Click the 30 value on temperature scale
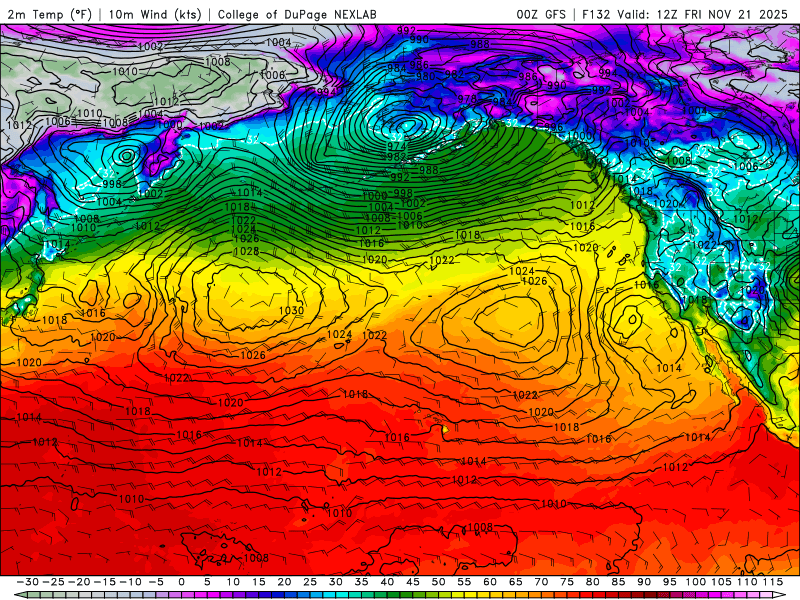800x600 pixels. [335, 582]
